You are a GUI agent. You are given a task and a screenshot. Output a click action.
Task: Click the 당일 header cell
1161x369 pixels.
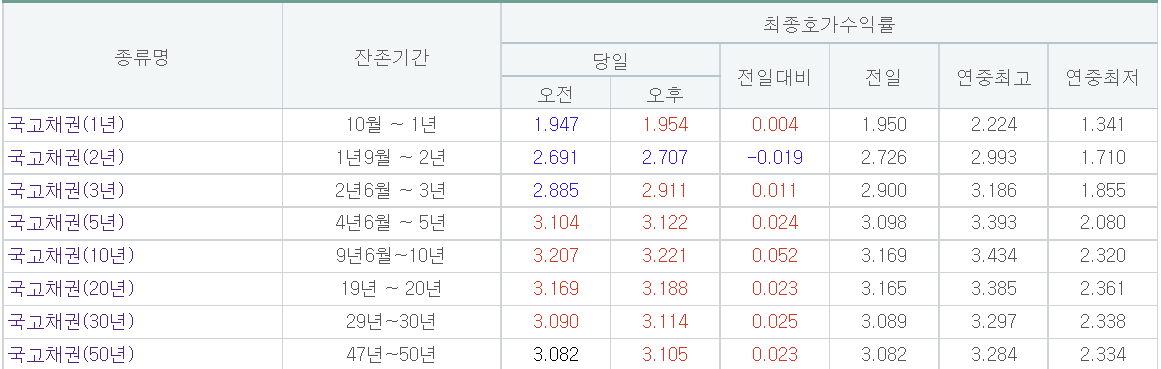pyautogui.click(x=610, y=62)
